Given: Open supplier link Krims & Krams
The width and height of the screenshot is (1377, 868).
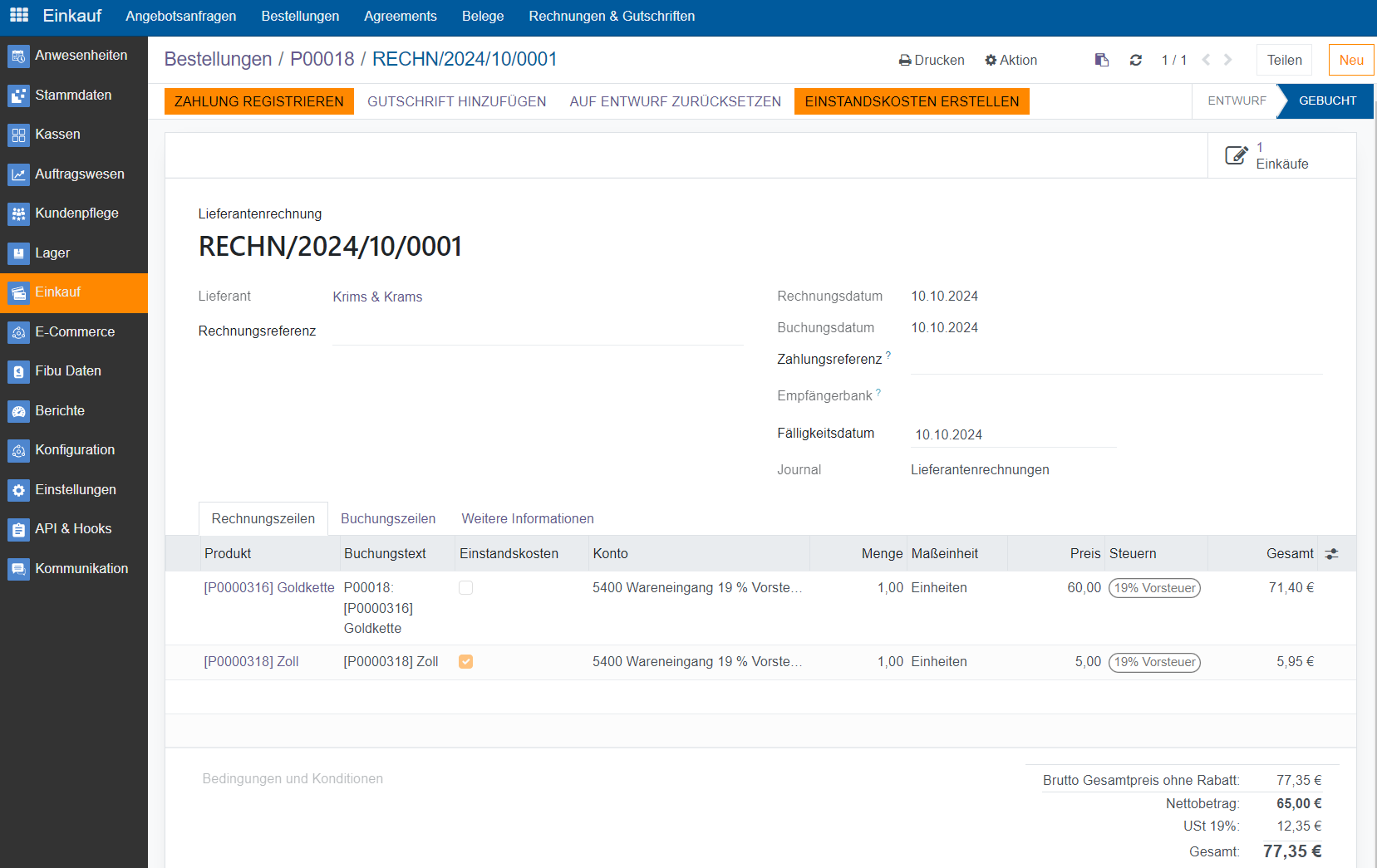Looking at the screenshot, I should (377, 297).
